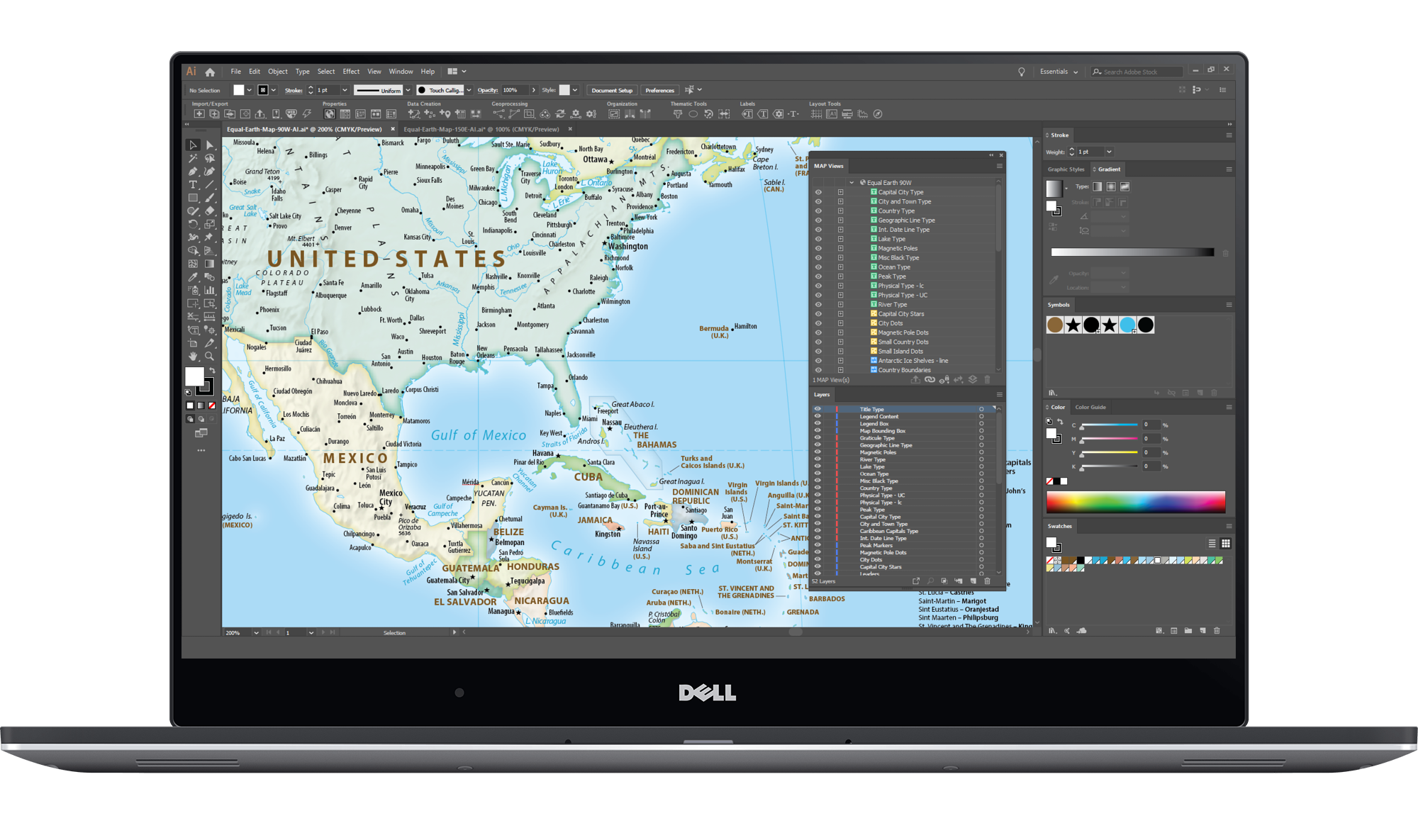This screenshot has width=1418, height=840.
Task: Click the Document Setup button
Action: coord(612,90)
